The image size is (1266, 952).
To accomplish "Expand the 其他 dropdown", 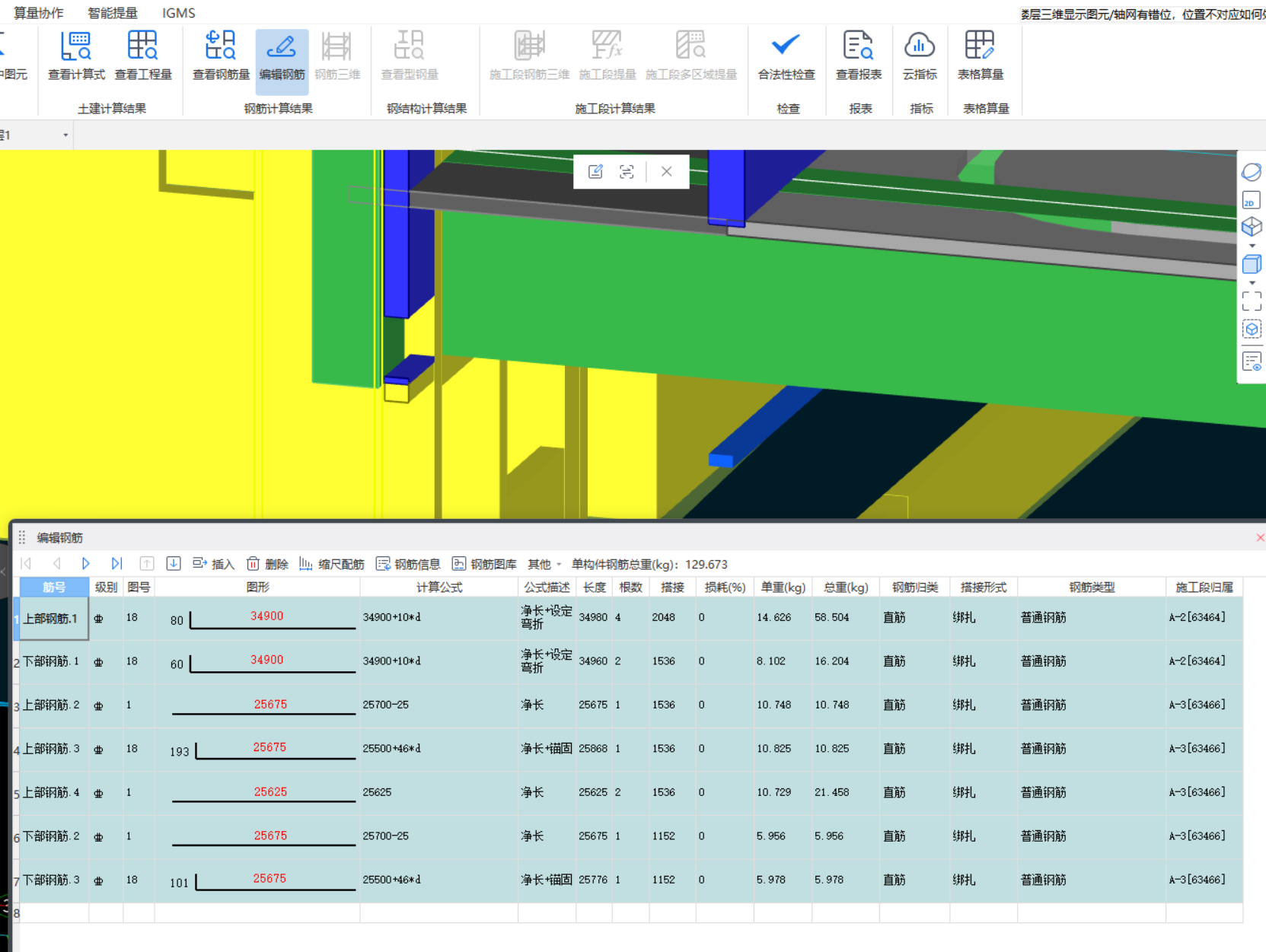I will point(544,564).
